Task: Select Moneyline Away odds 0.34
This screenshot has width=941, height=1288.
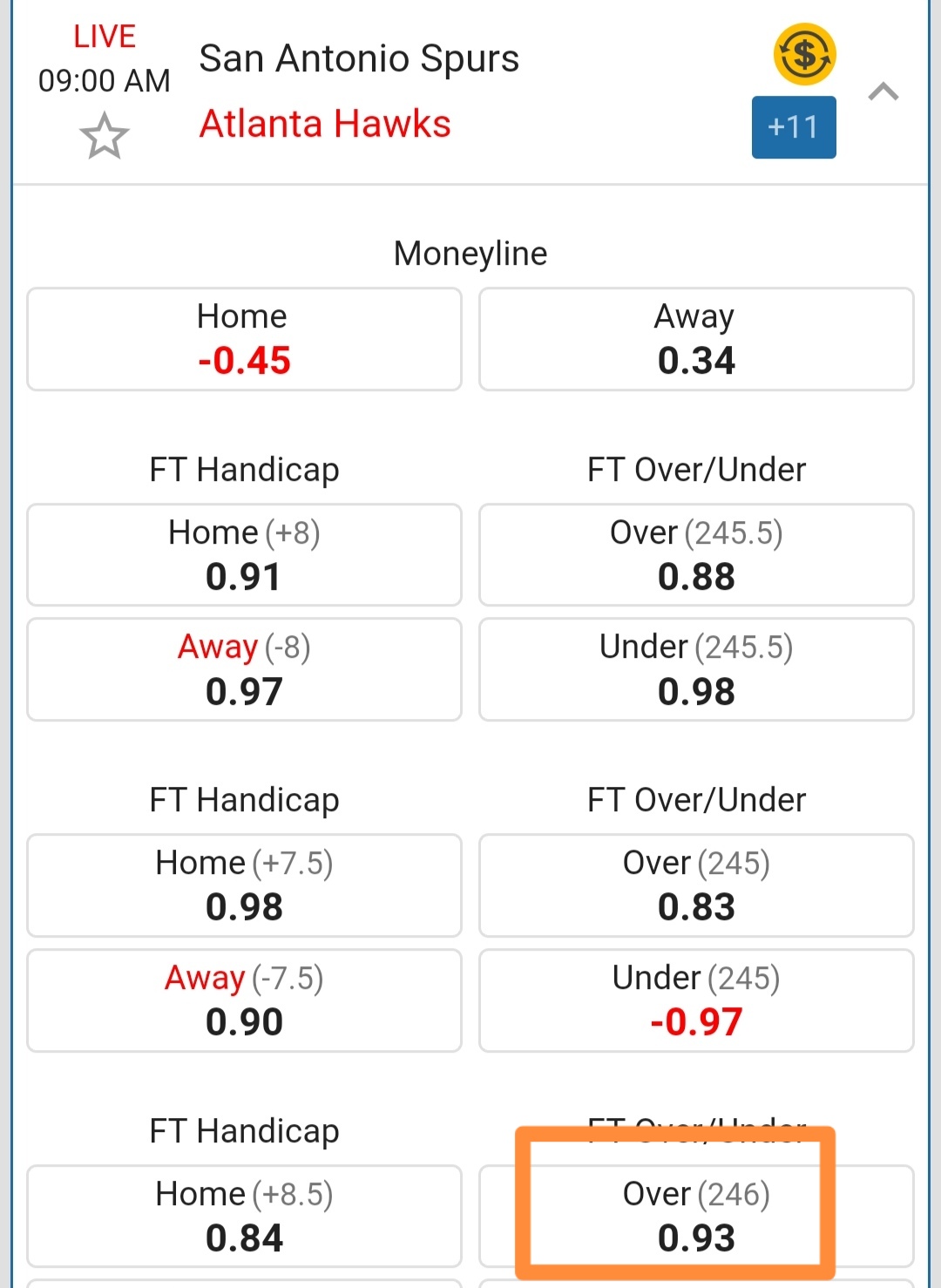Action: click(695, 339)
